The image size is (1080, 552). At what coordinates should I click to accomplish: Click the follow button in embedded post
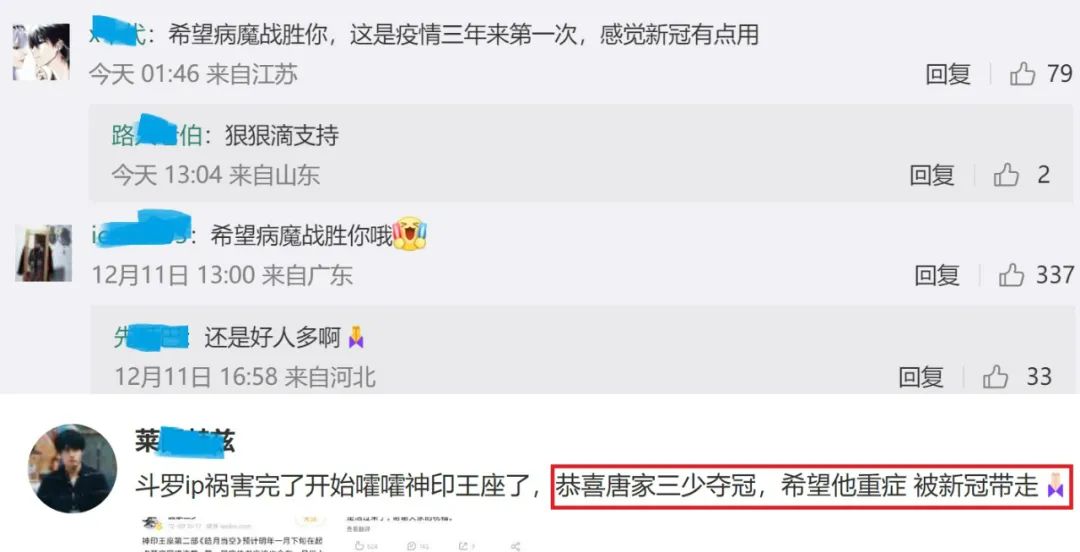click(x=310, y=519)
